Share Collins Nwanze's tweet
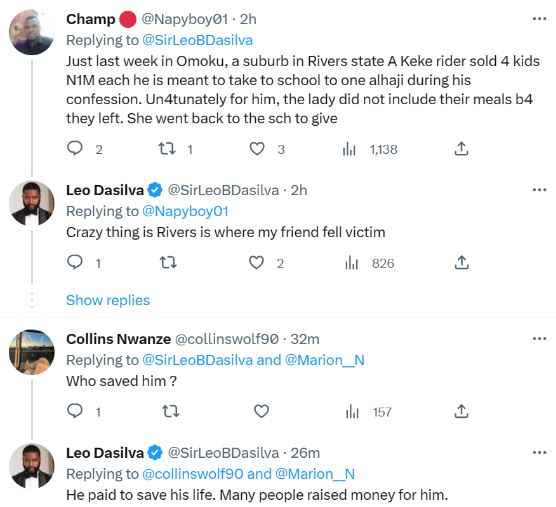Image resolution: width=556 pixels, height=507 pixels. click(x=461, y=411)
